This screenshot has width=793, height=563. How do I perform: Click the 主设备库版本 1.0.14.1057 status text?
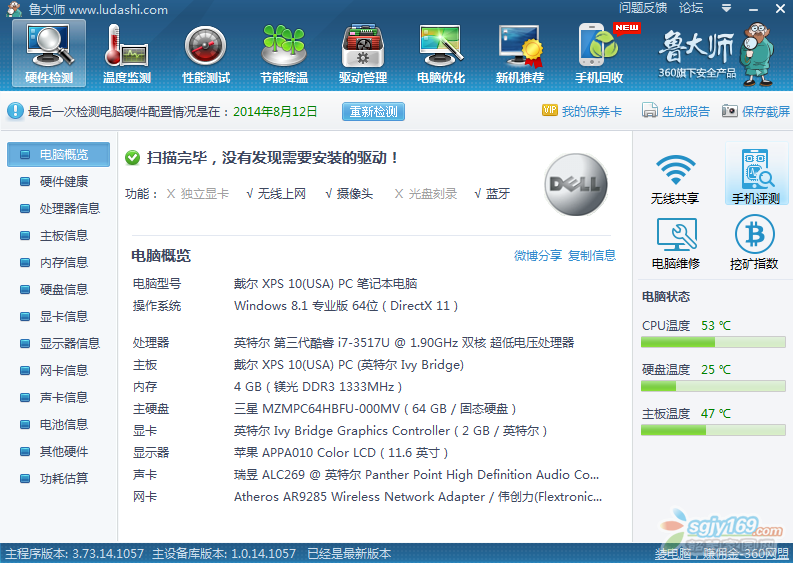click(x=224, y=554)
